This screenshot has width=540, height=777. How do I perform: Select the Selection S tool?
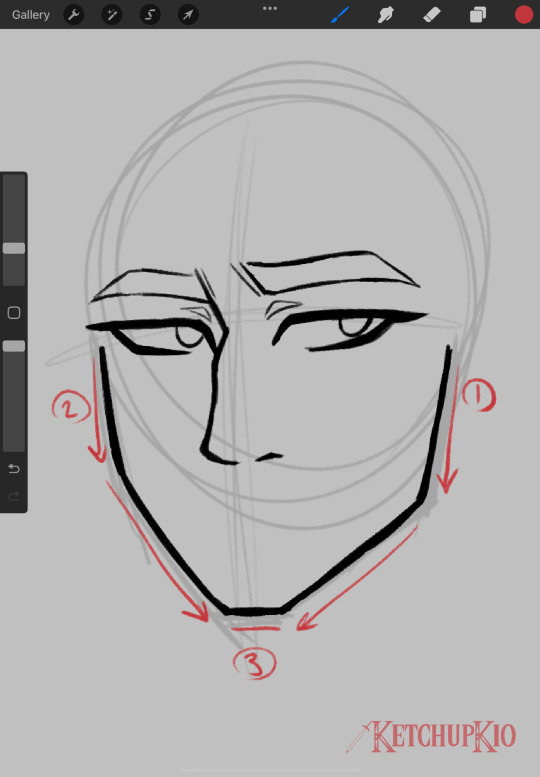tap(150, 15)
